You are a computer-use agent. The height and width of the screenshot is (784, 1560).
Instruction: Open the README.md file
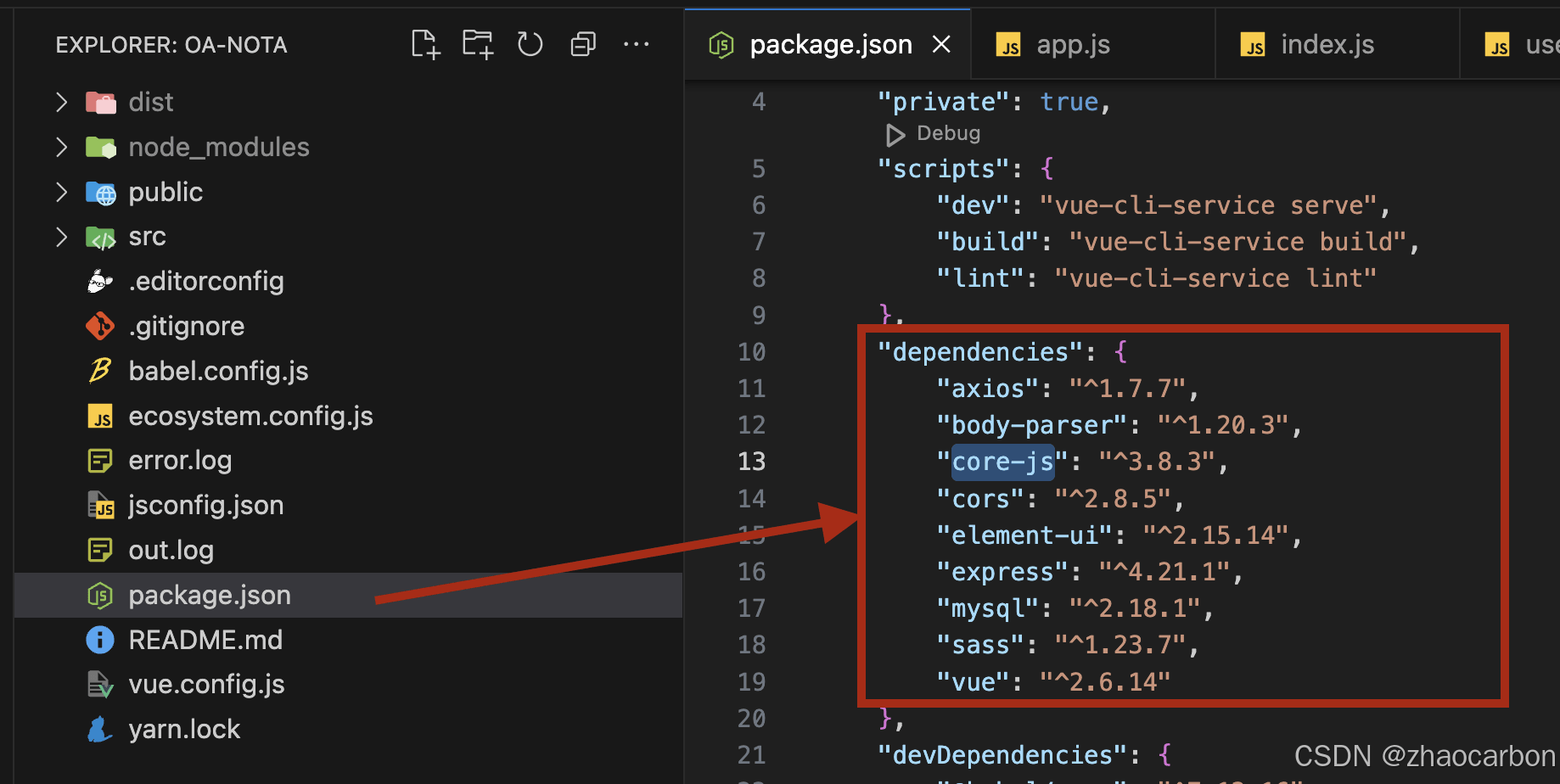(205, 640)
